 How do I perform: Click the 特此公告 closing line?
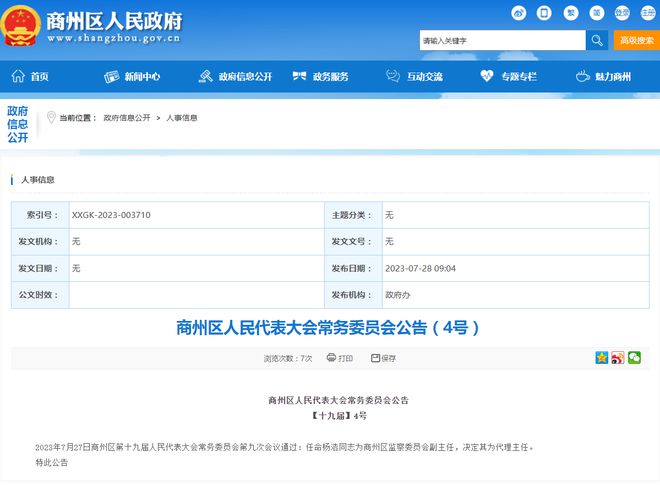[x=52, y=463]
